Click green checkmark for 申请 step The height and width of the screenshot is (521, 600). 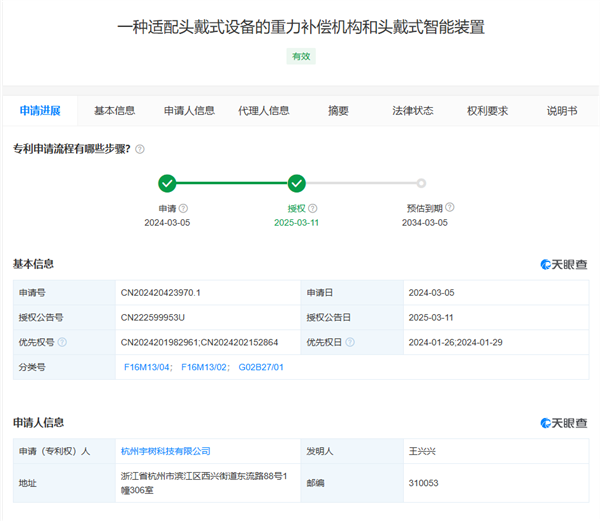click(x=167, y=184)
